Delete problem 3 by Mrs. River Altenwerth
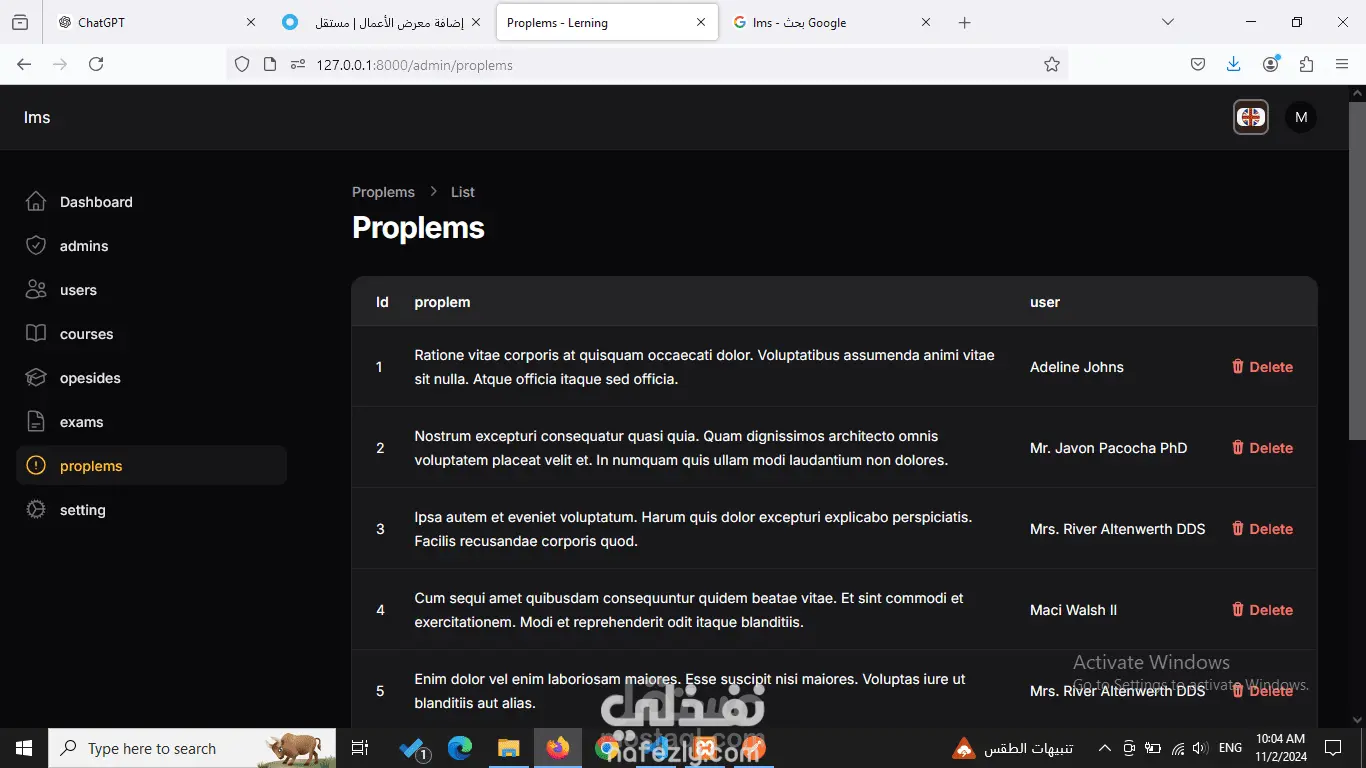 point(1262,529)
